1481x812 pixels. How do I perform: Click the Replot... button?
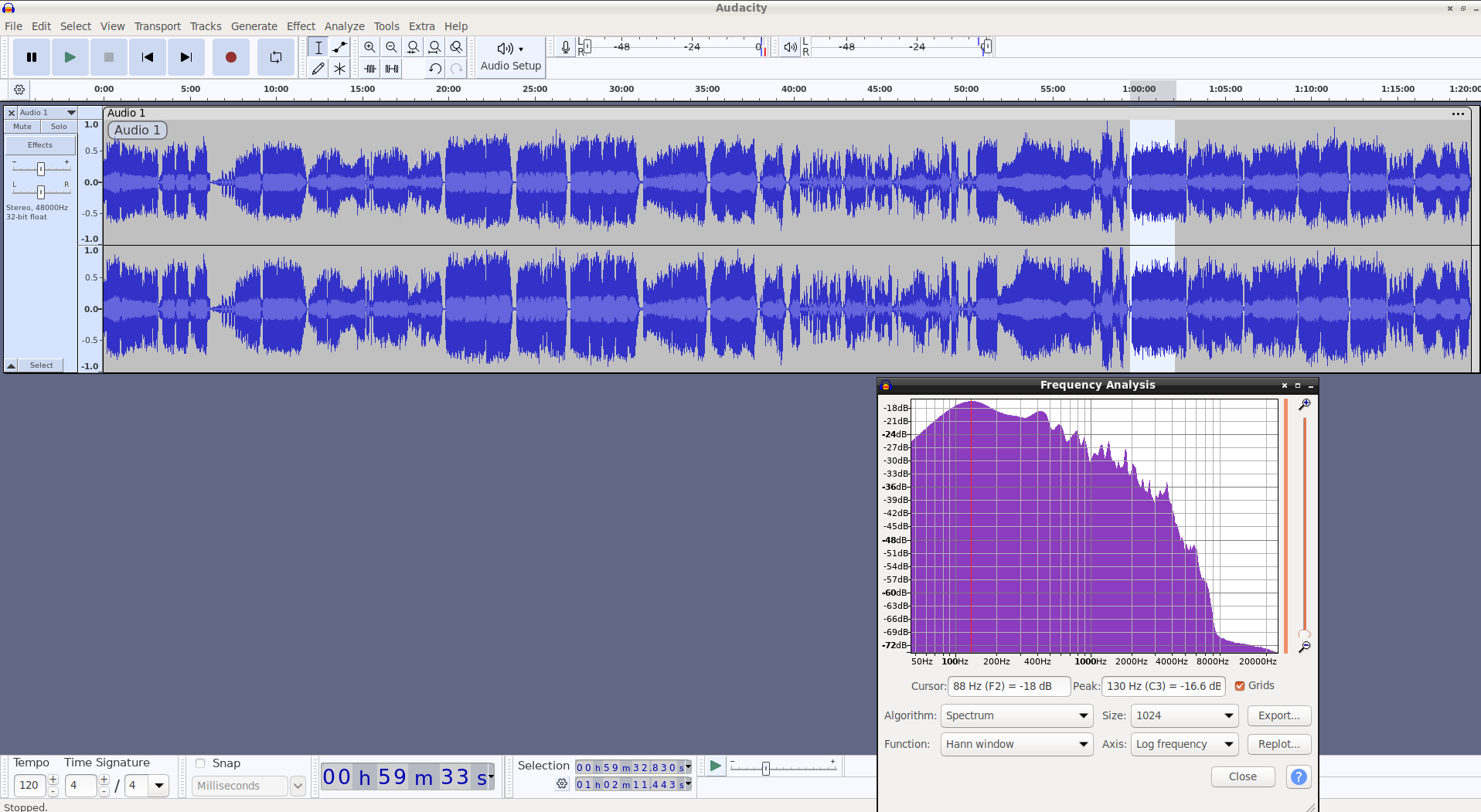click(1279, 744)
